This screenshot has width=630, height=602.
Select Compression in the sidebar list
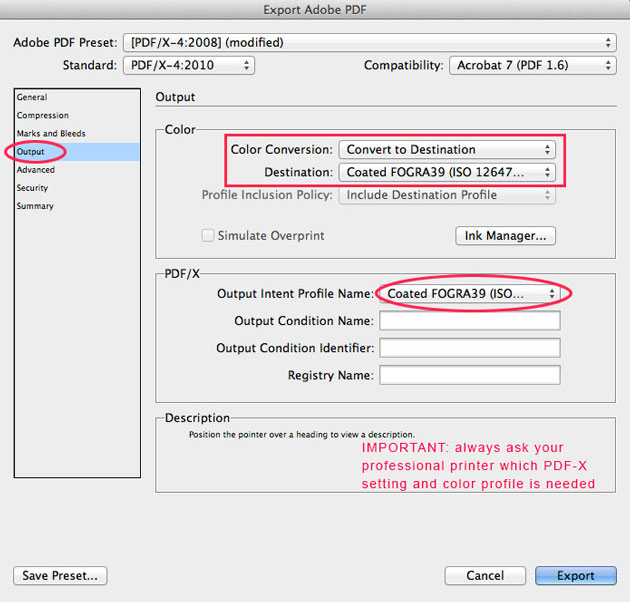pyautogui.click(x=42, y=116)
